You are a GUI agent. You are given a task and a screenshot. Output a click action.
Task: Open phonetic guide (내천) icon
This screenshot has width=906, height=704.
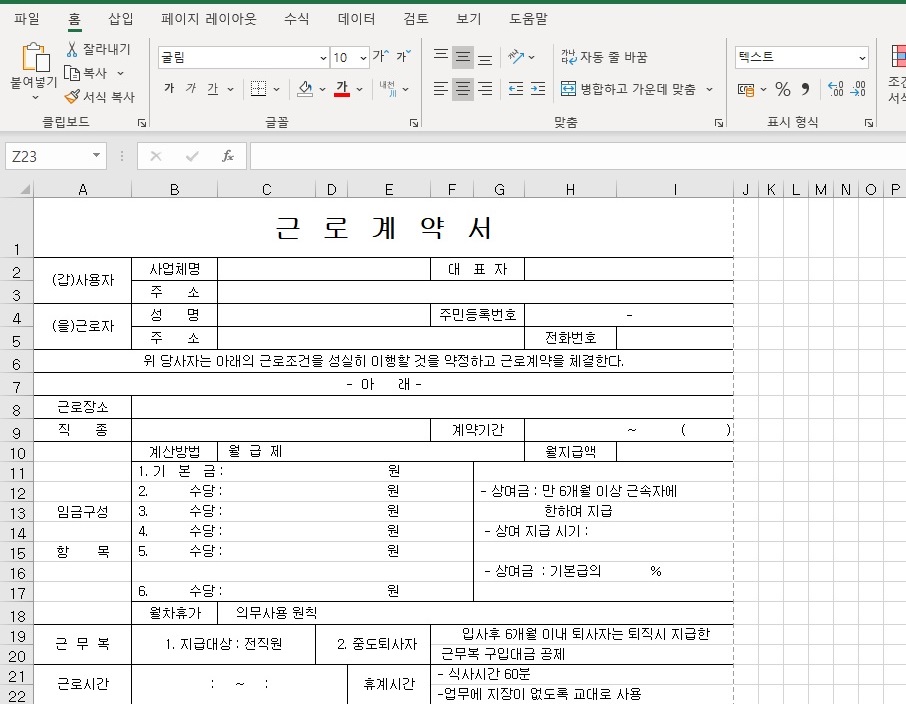point(388,88)
